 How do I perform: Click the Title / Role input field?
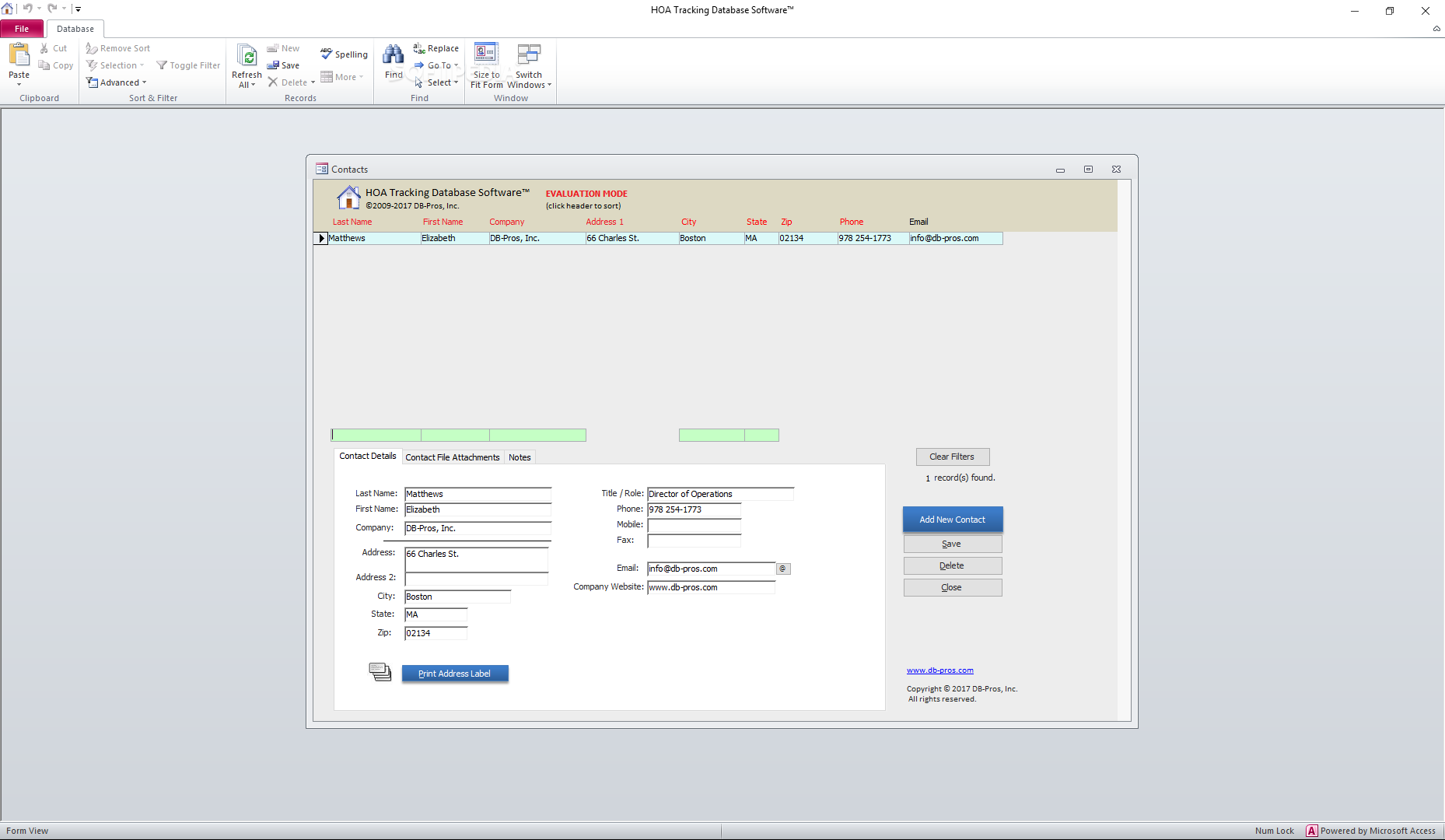point(720,494)
